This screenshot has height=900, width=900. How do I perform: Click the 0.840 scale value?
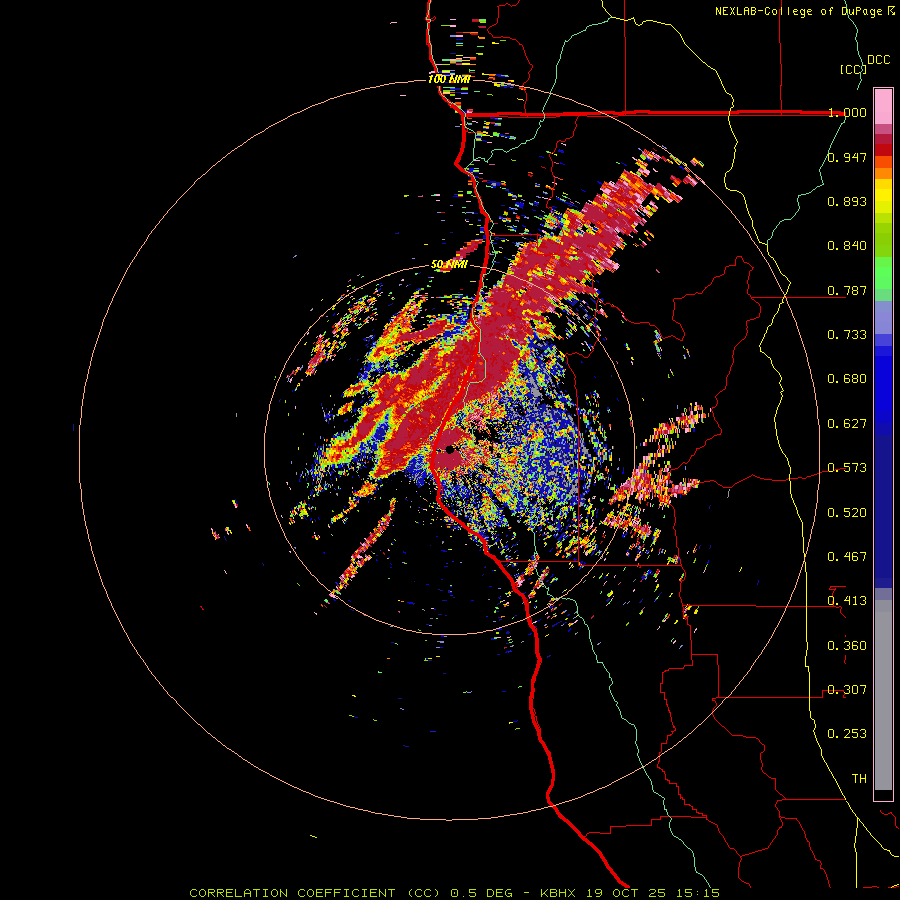[x=847, y=246]
